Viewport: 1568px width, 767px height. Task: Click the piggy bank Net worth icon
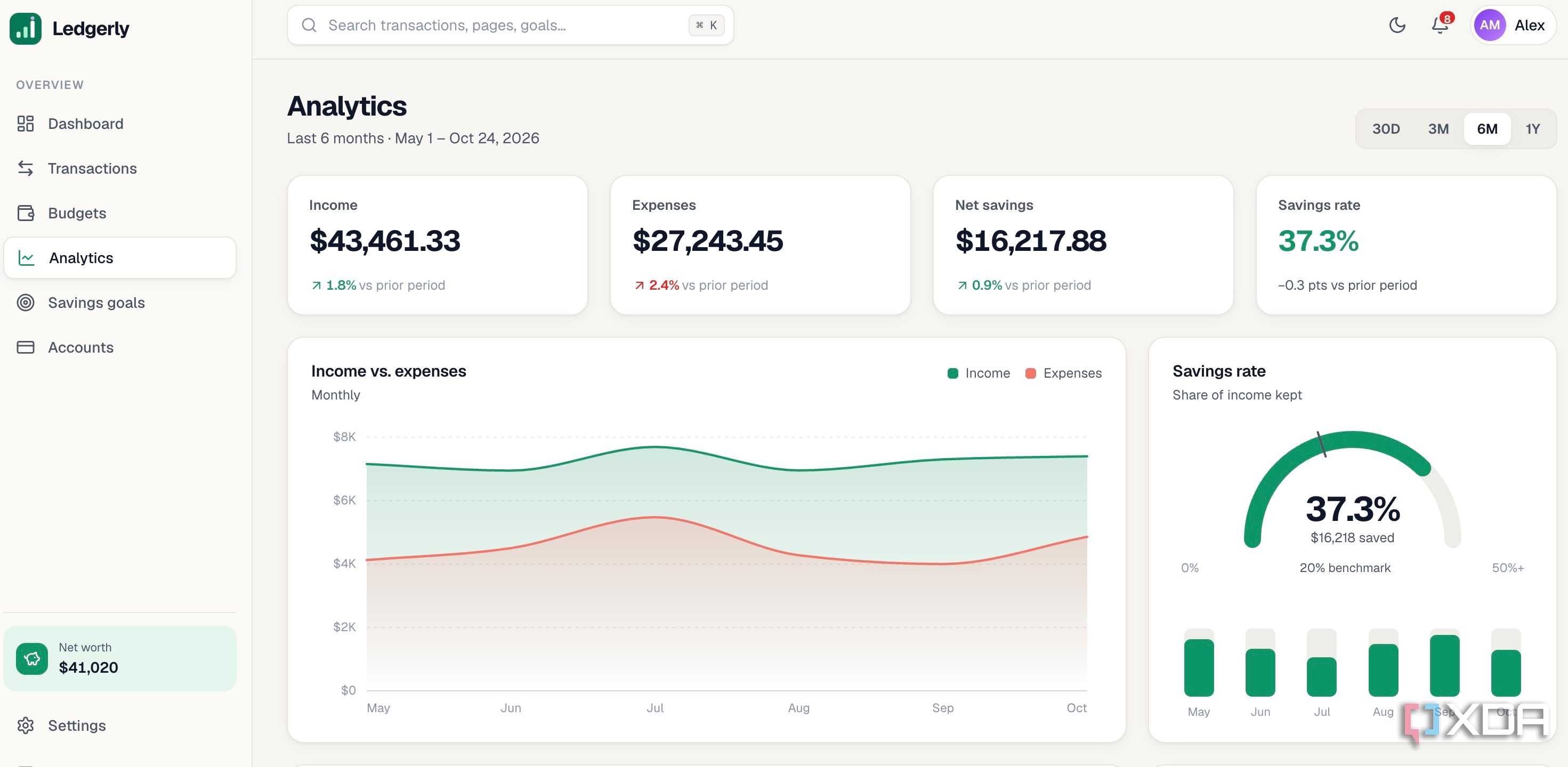coord(31,658)
